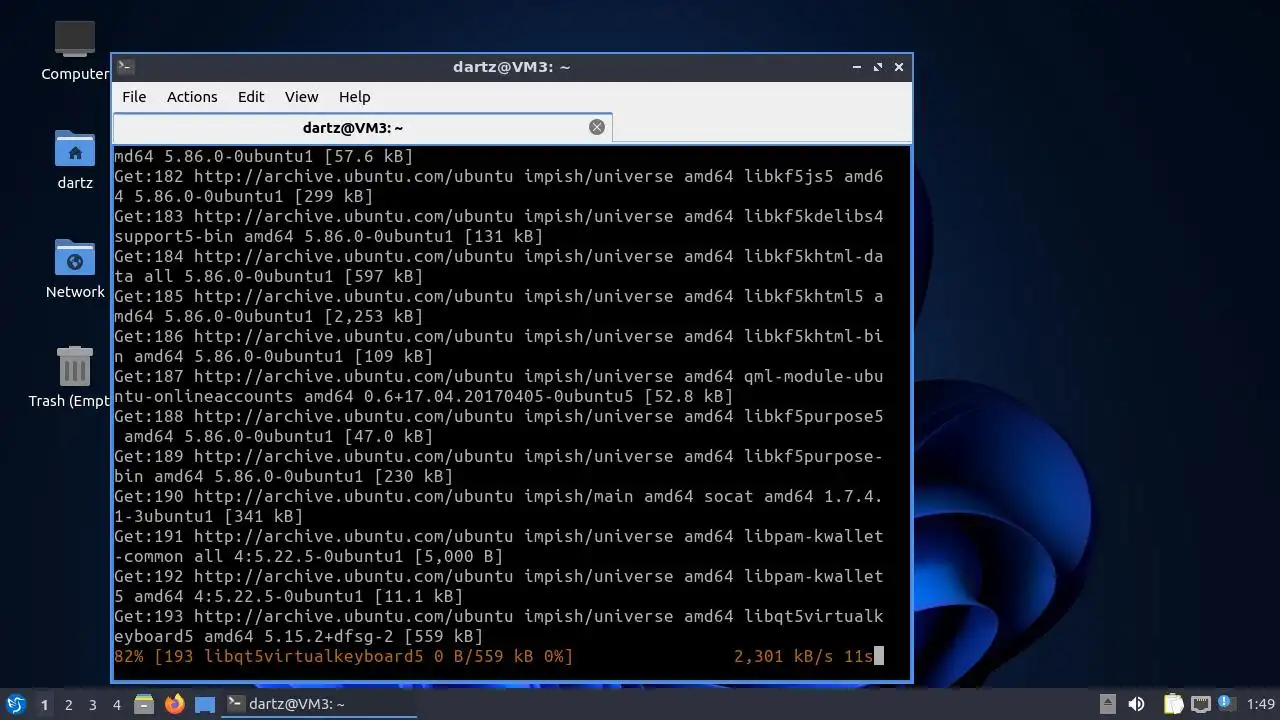Click the terminal cursor after 11s
This screenshot has height=720, width=1280.
878,656
